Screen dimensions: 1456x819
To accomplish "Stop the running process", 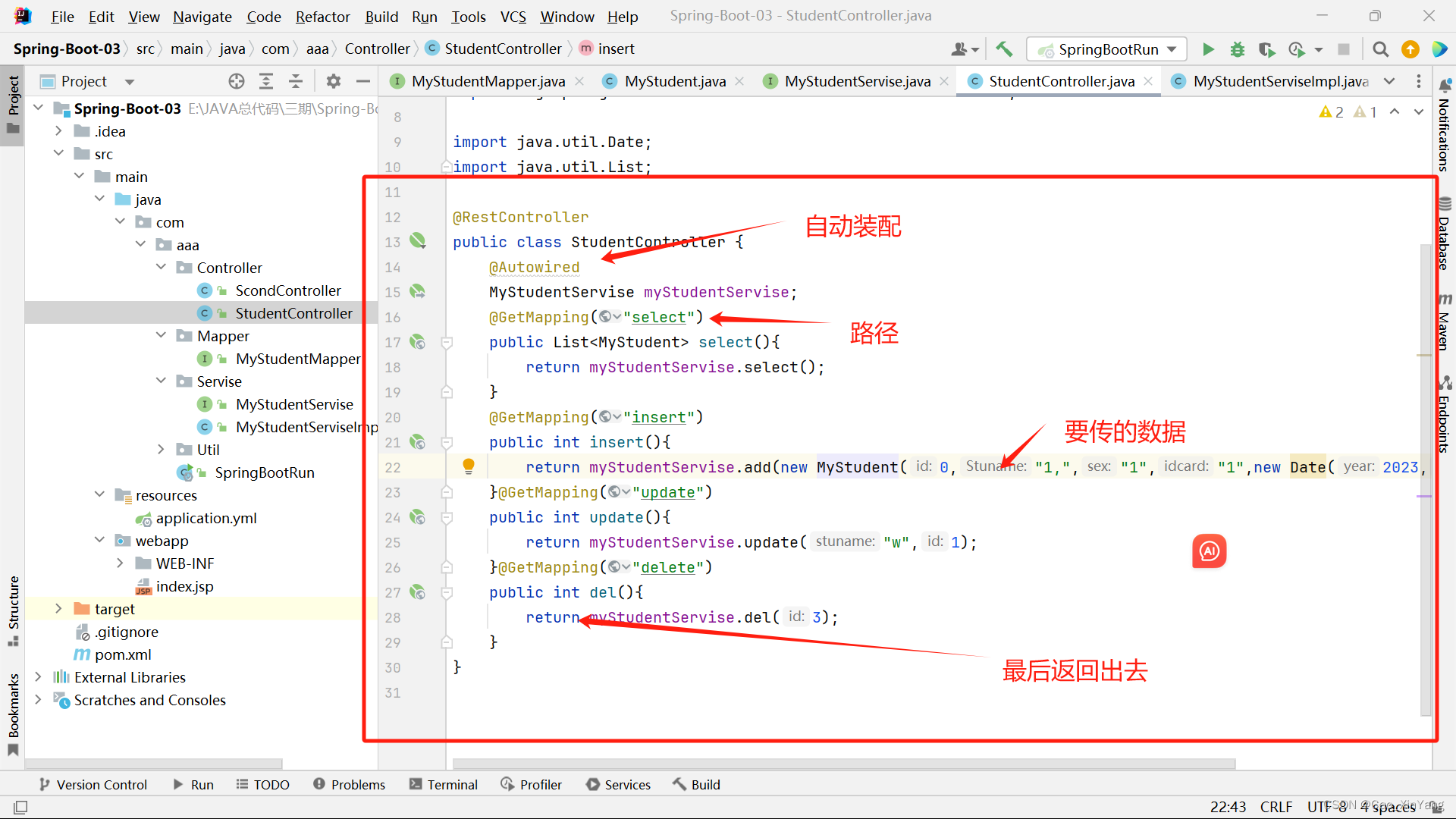I will click(1343, 49).
